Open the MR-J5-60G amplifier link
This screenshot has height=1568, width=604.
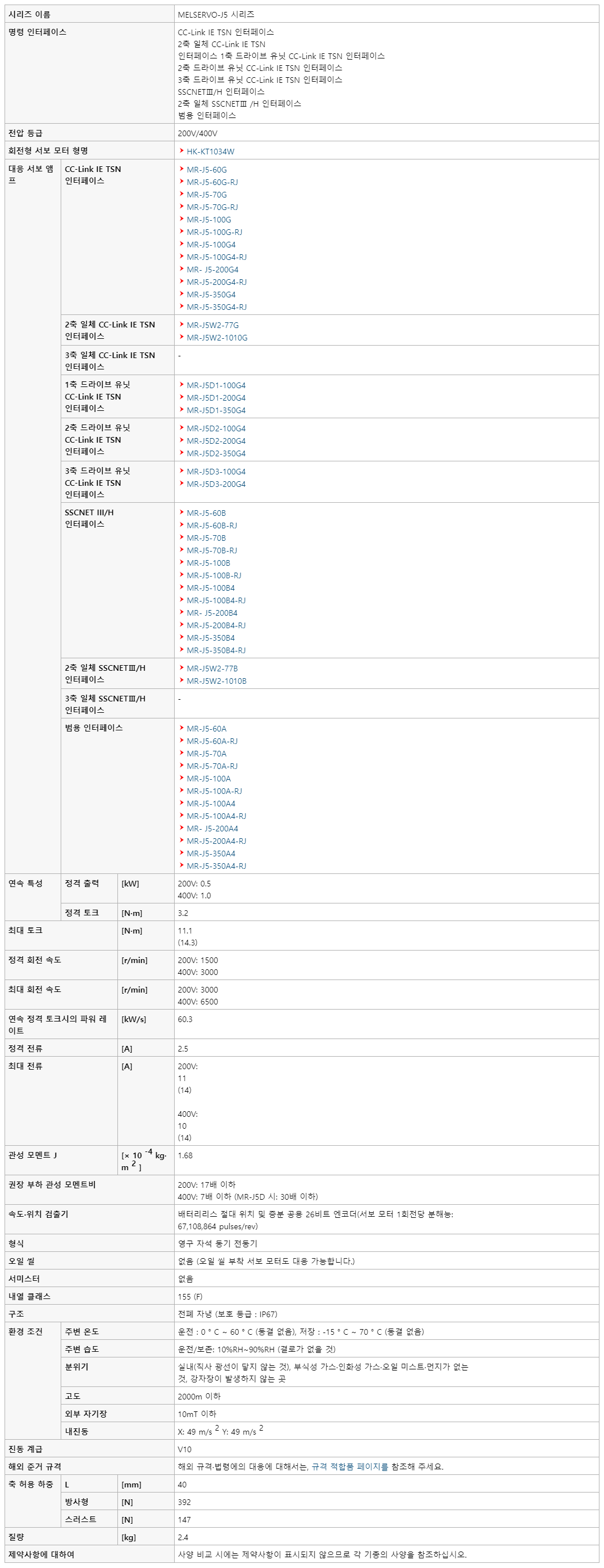[x=206, y=170]
